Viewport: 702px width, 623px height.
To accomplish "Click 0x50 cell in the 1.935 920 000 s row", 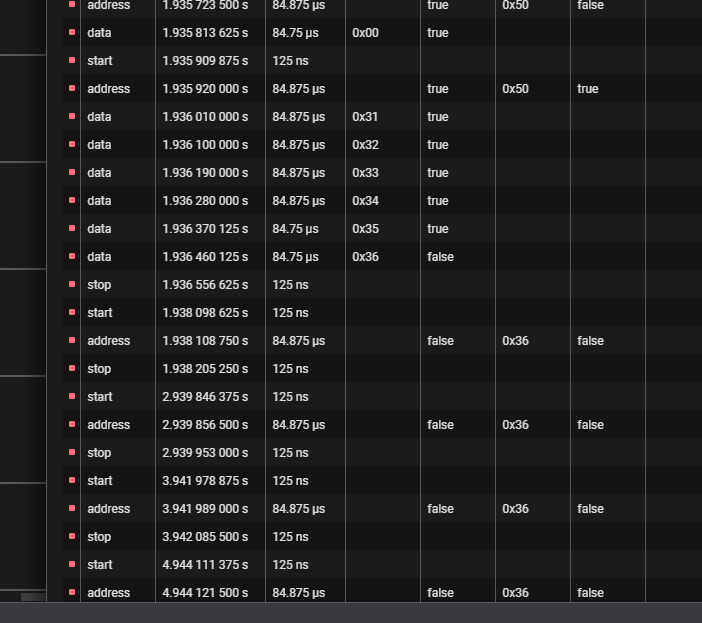I will [x=515, y=89].
